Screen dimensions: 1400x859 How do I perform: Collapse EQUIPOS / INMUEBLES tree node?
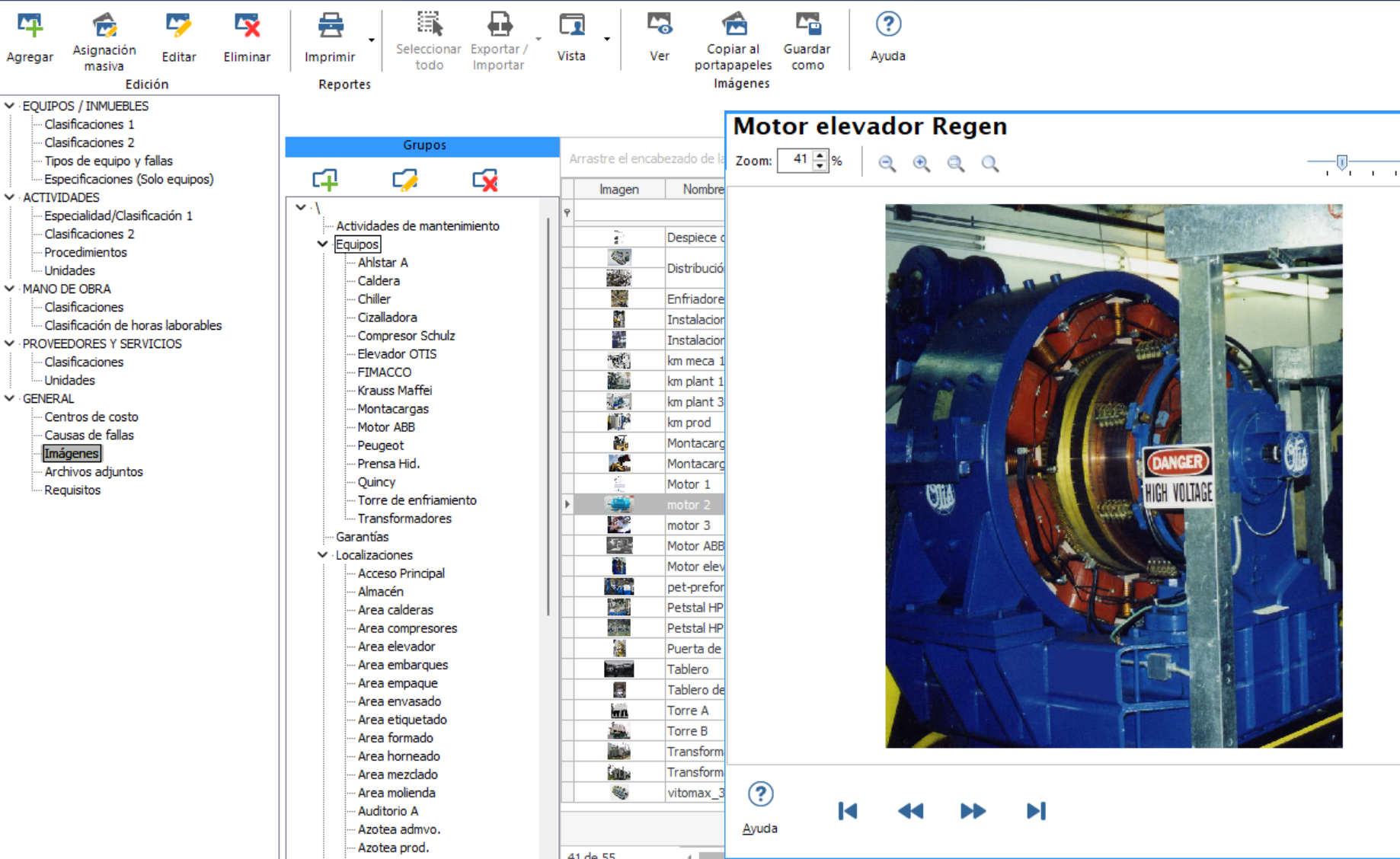coord(9,106)
